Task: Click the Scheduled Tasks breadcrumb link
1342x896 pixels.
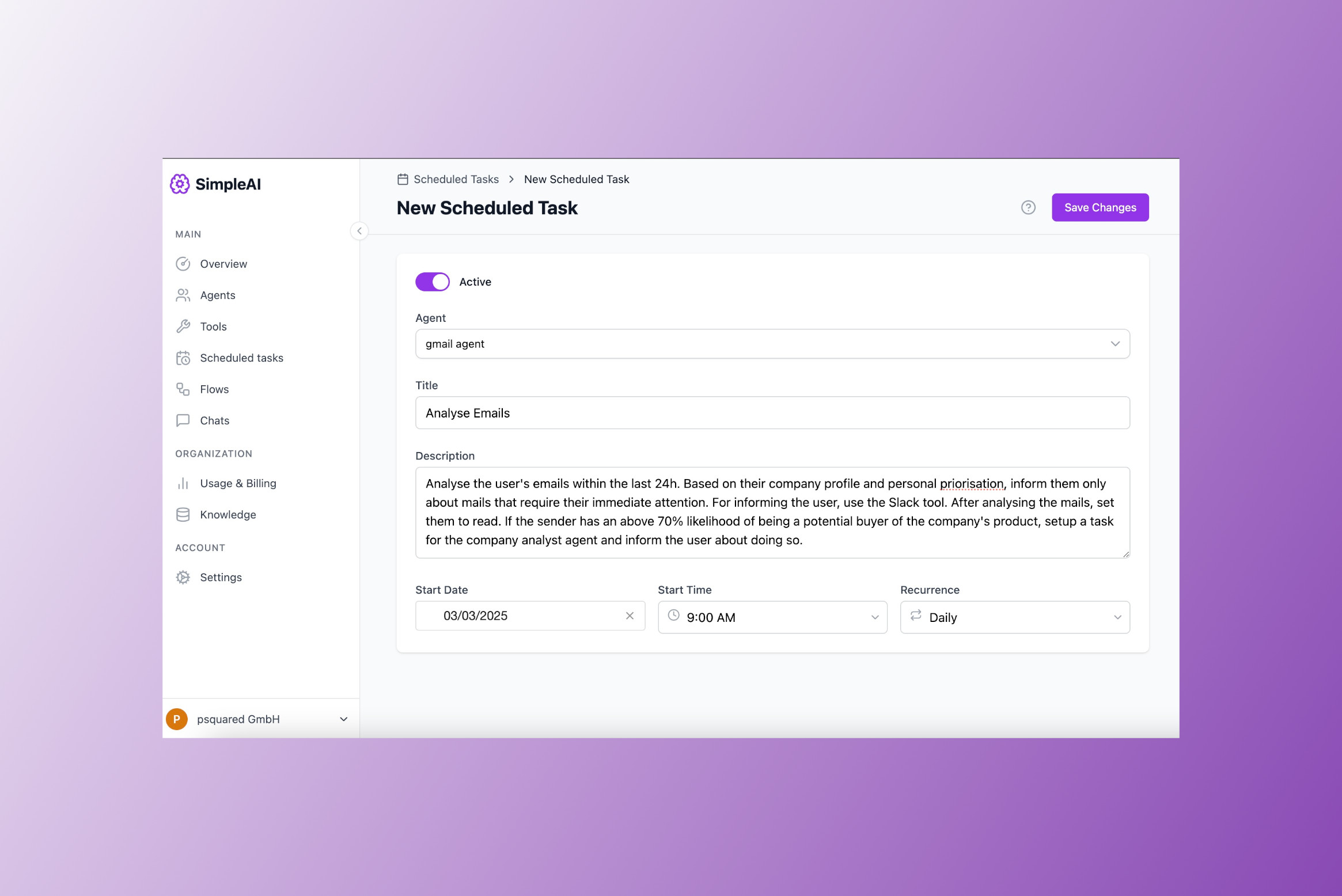Action: [456, 179]
